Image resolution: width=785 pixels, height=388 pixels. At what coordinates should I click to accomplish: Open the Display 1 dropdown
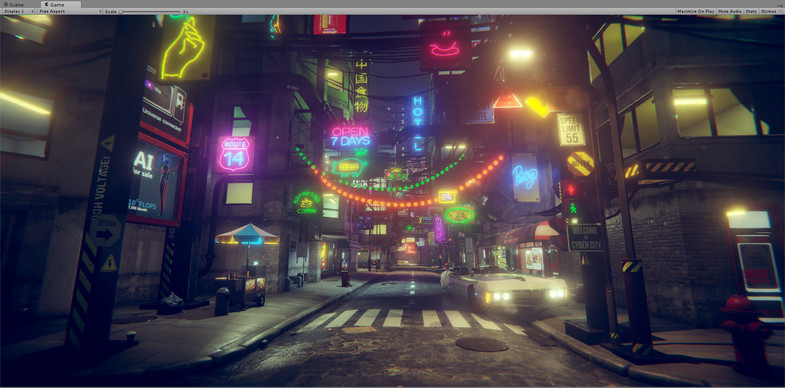point(18,11)
